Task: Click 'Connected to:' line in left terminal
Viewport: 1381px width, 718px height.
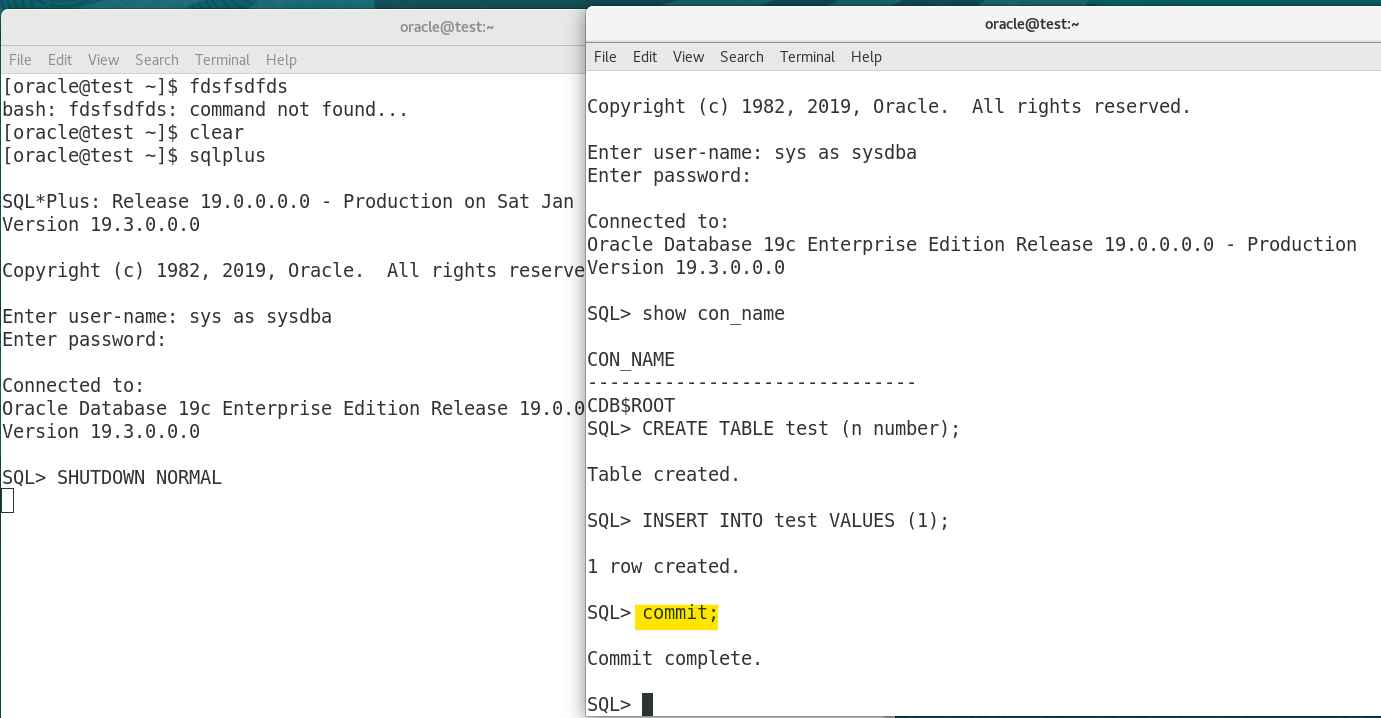Action: point(73,386)
